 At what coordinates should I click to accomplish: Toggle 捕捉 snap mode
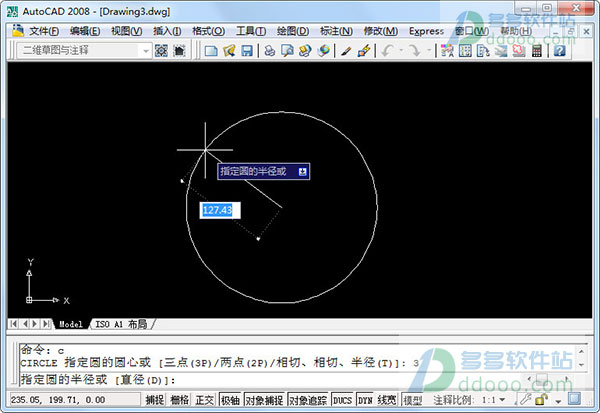click(155, 400)
